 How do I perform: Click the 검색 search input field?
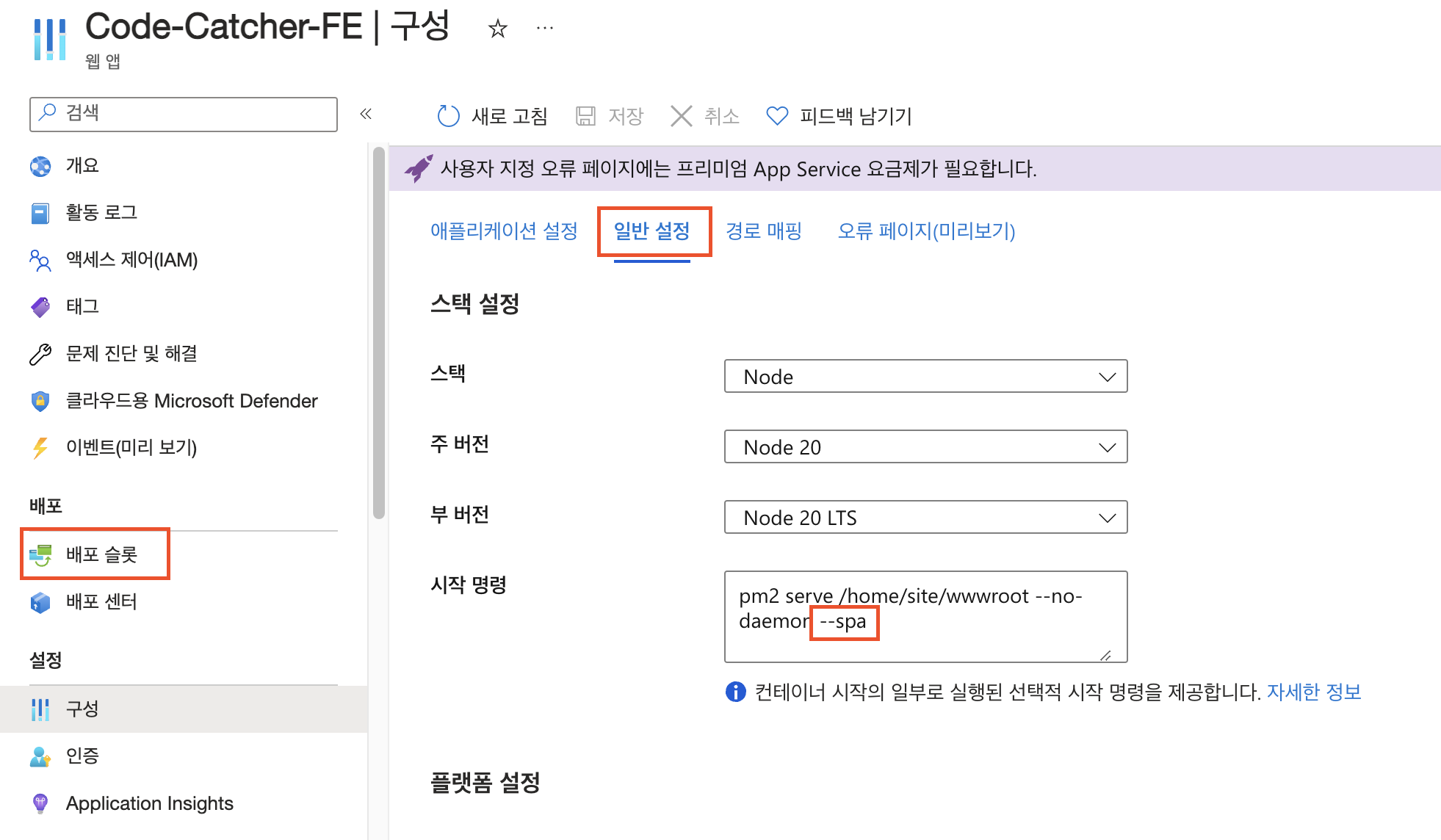[184, 114]
